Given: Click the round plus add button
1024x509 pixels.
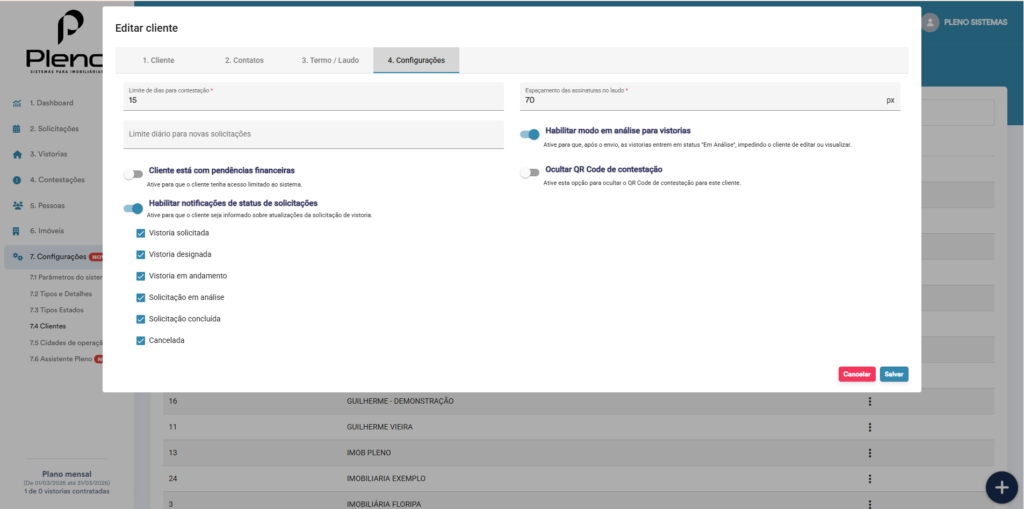Looking at the screenshot, I should (1001, 486).
